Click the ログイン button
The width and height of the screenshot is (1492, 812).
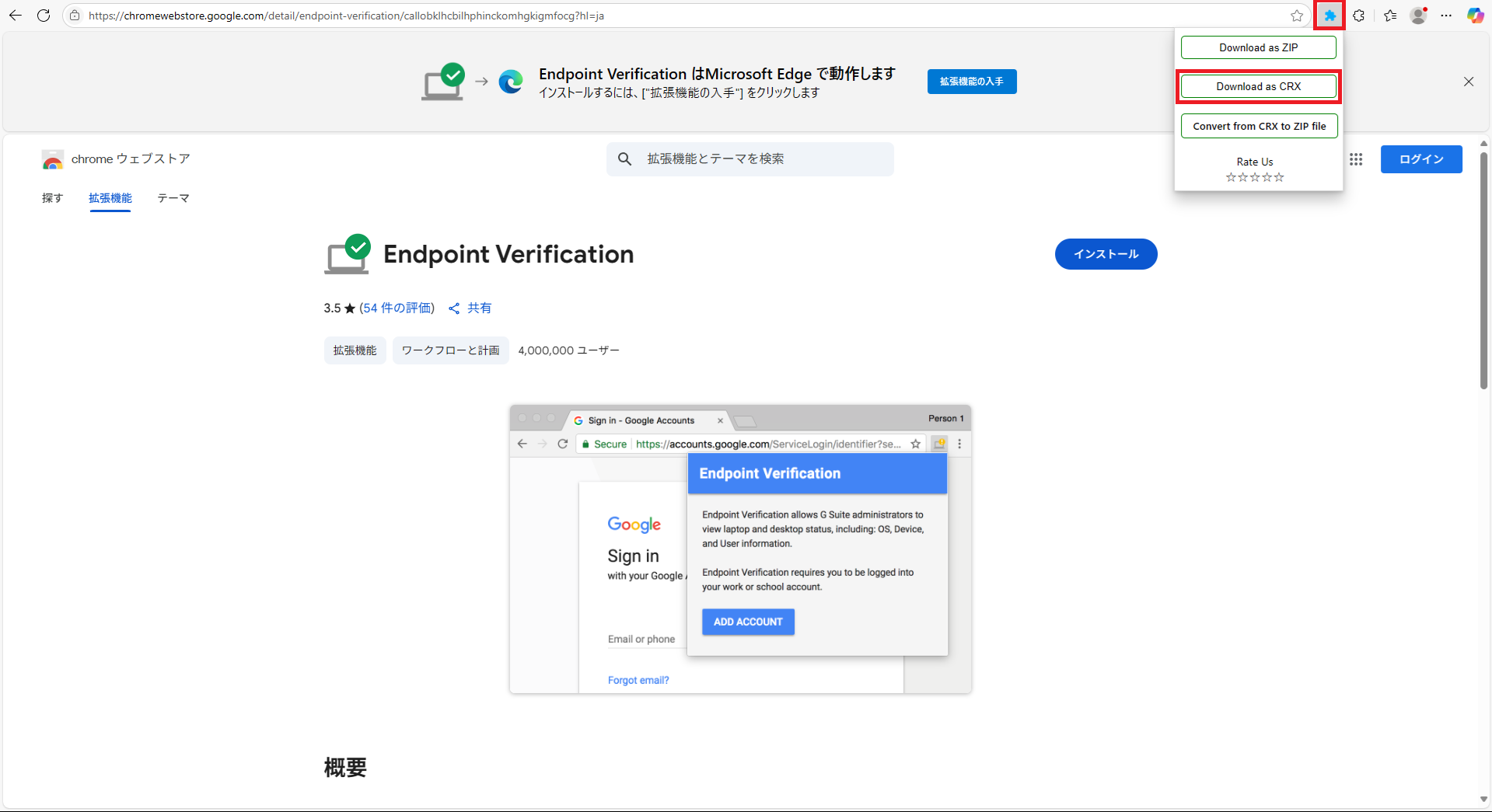click(1421, 159)
